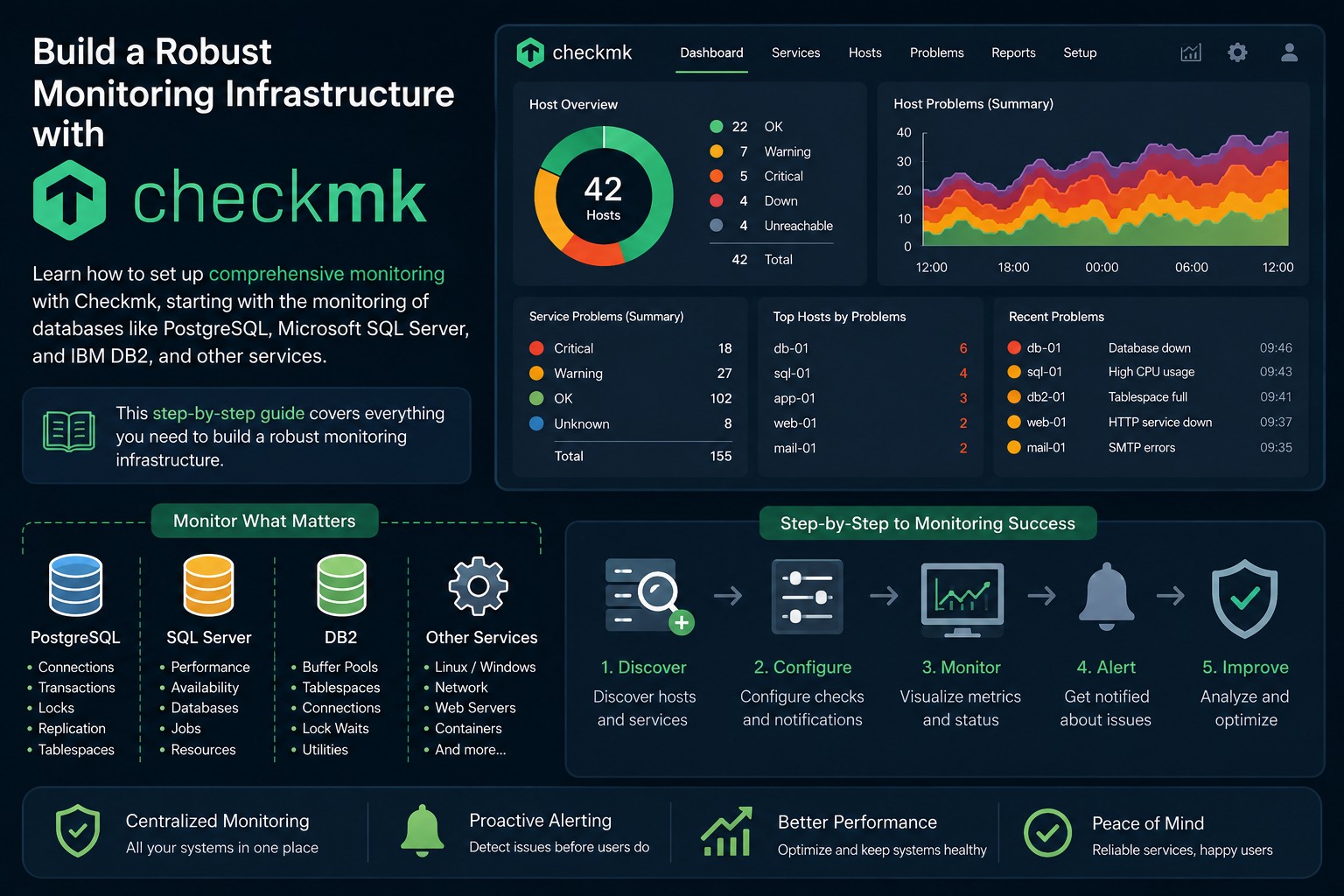
Task: Click the red Down legend dot
Action: pyautogui.click(x=717, y=201)
